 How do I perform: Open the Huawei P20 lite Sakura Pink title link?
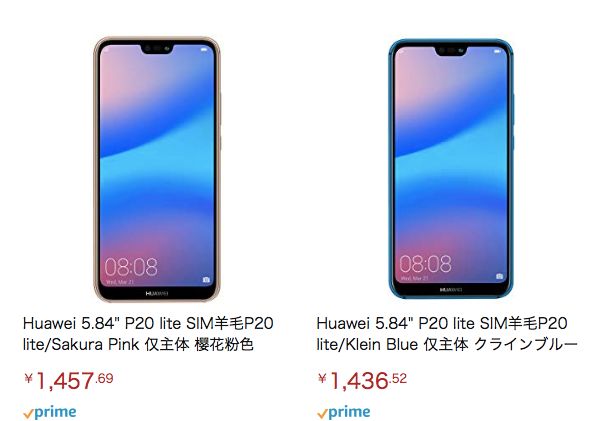(x=148, y=334)
